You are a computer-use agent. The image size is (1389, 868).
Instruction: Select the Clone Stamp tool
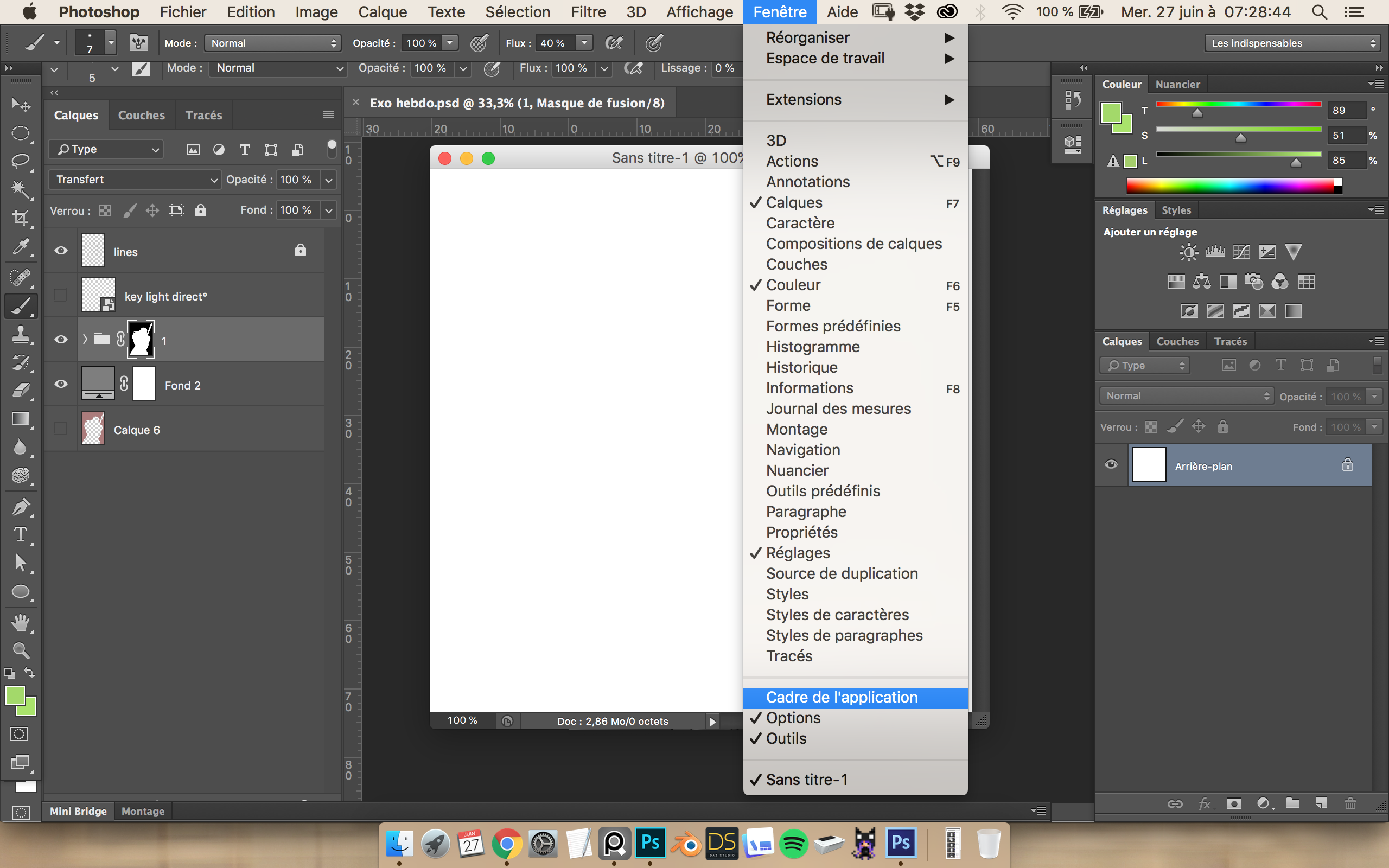(20, 334)
